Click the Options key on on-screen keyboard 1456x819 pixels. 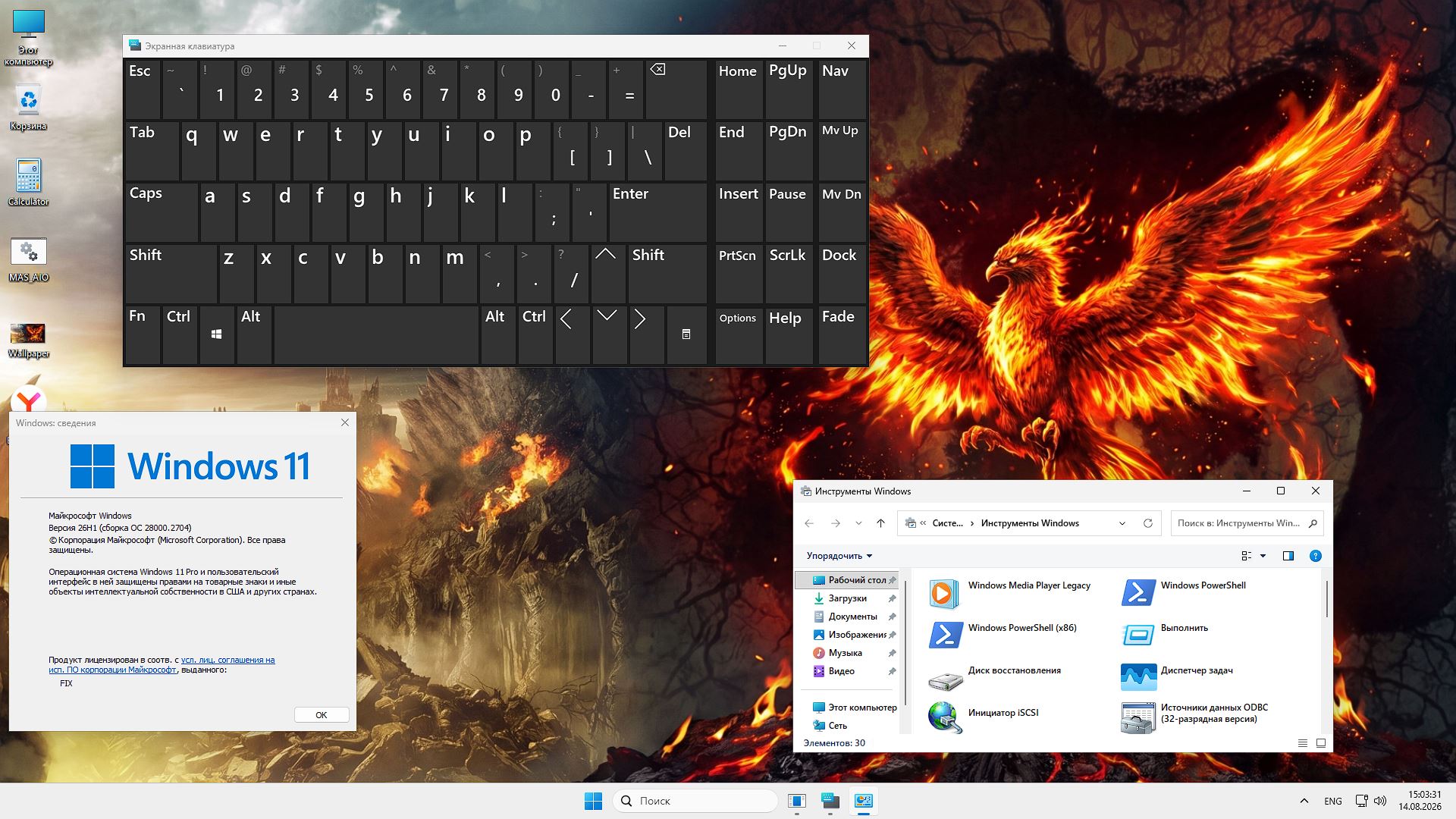[x=739, y=334]
